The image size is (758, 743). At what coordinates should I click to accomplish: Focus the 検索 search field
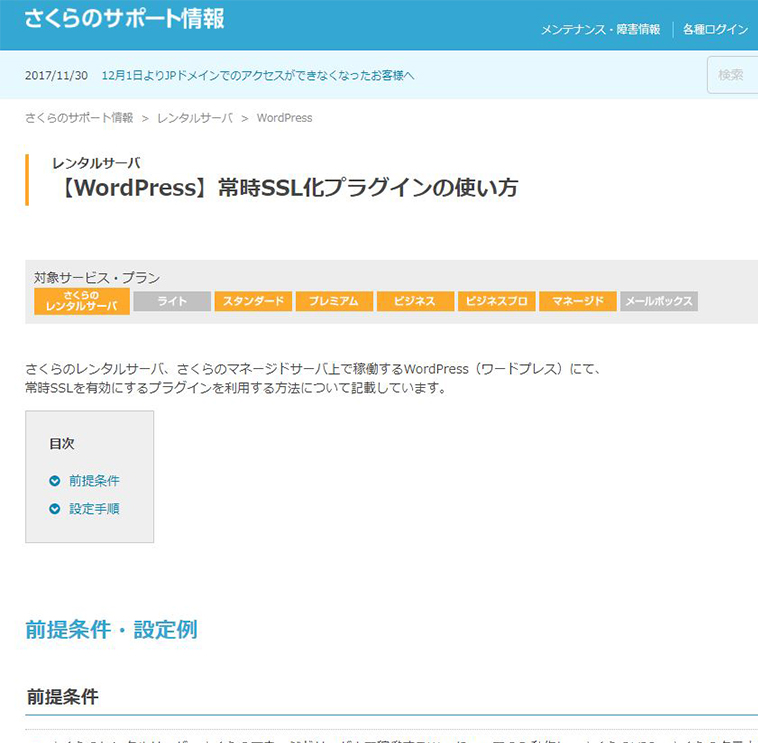(732, 75)
